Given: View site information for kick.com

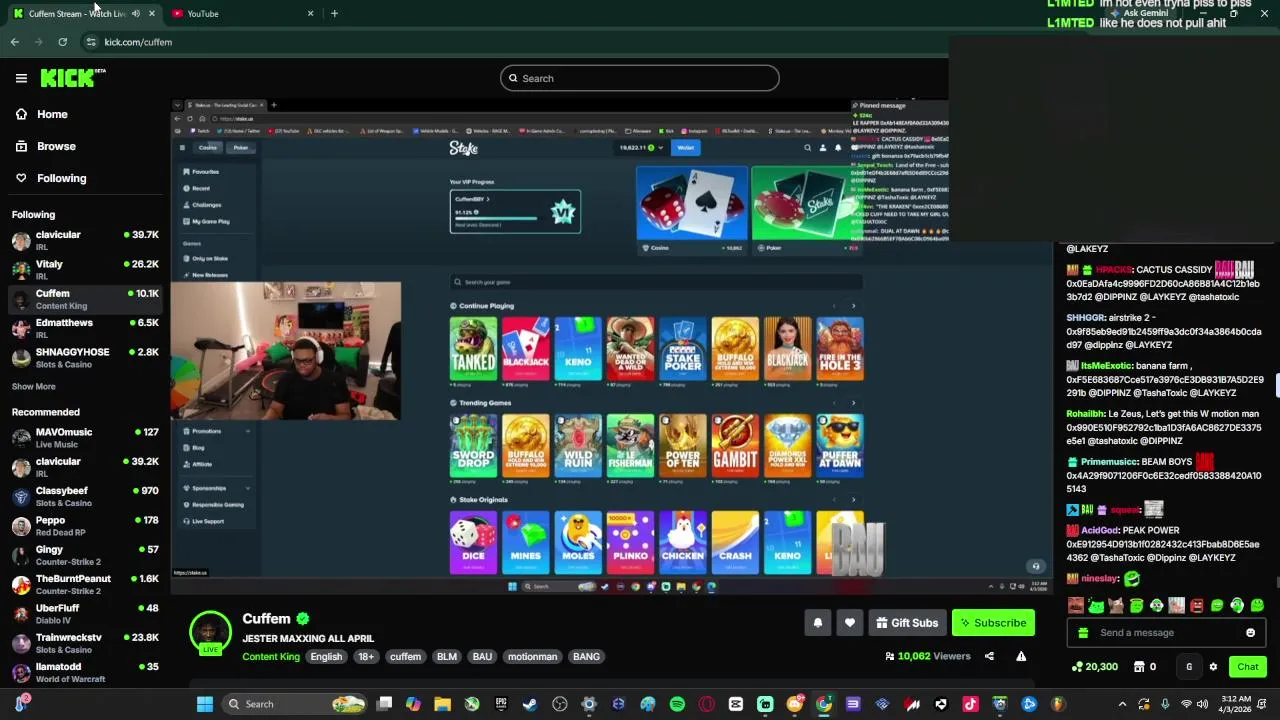Looking at the screenshot, I should (x=91, y=42).
